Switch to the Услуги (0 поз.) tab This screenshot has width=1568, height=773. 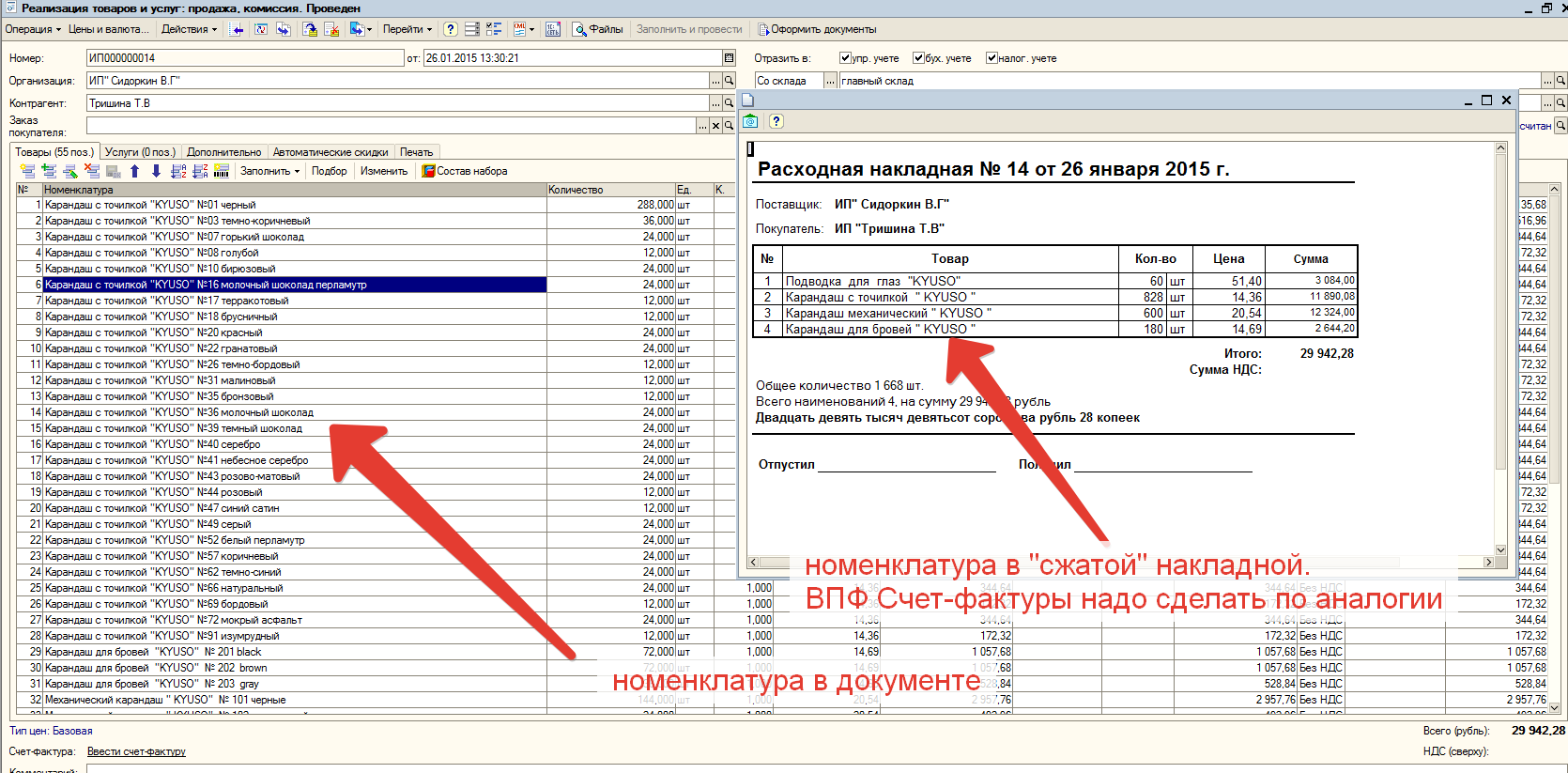pos(140,152)
